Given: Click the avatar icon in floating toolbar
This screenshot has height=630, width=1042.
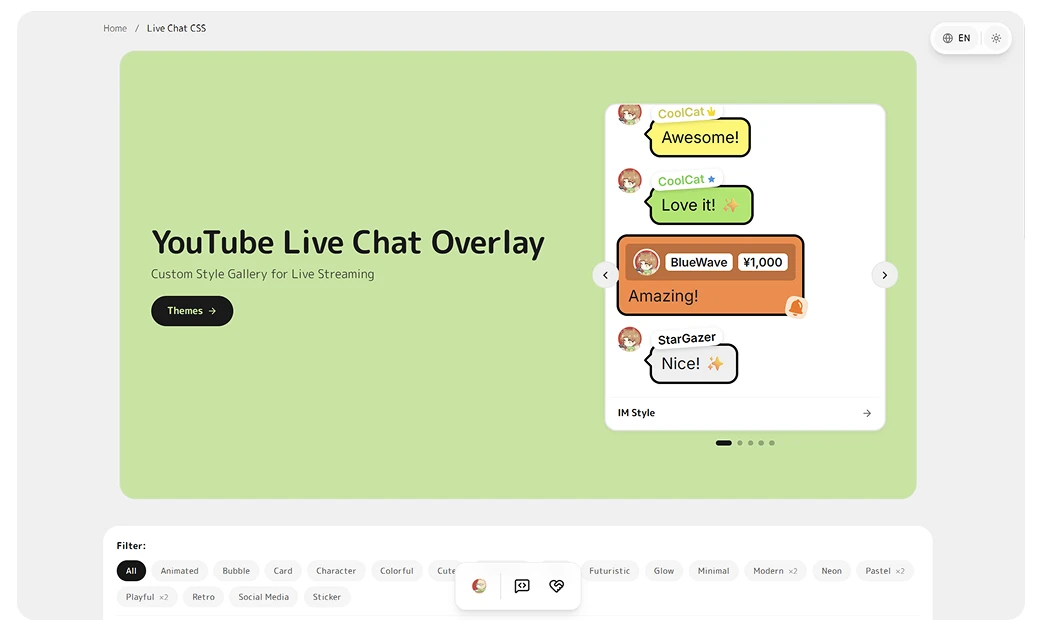Looking at the screenshot, I should tap(479, 586).
